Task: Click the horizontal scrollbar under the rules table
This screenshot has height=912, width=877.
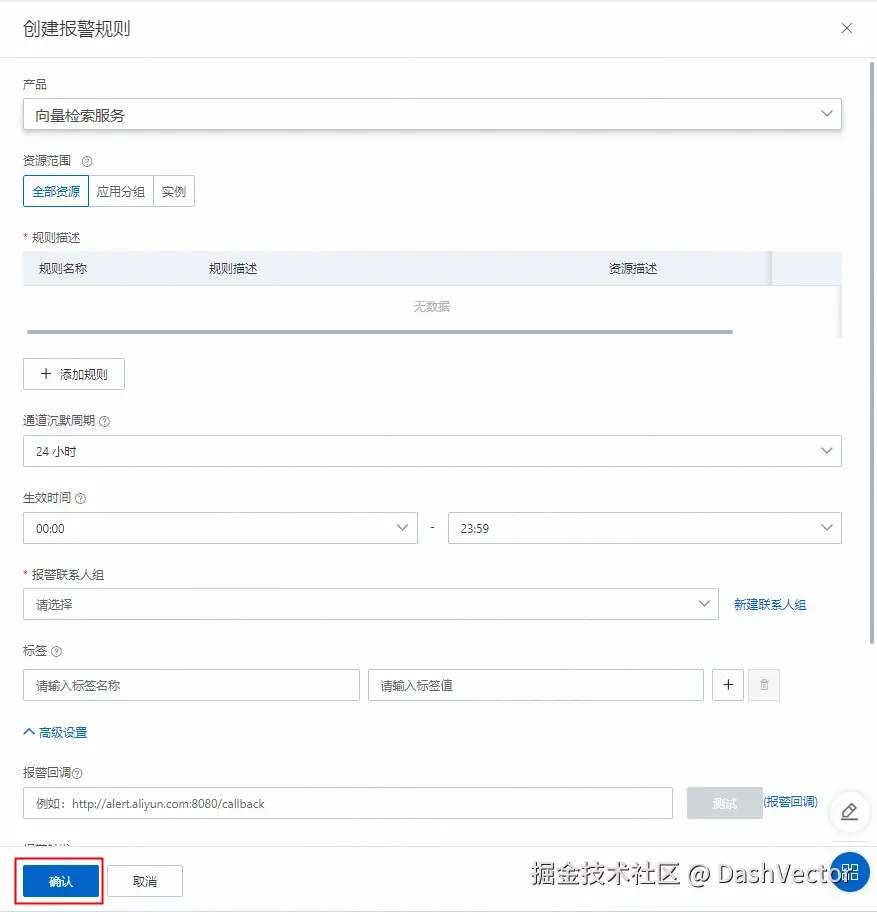Action: pos(380,330)
